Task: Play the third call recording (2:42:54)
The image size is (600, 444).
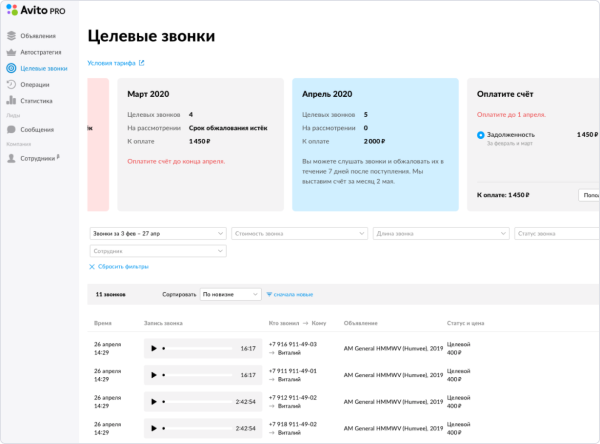Action: pyautogui.click(x=153, y=401)
